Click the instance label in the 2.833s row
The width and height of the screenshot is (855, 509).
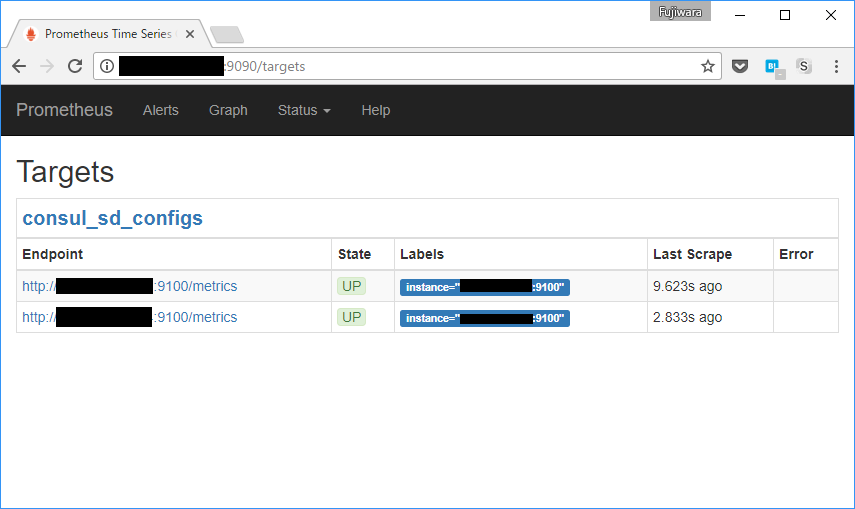pyautogui.click(x=485, y=318)
